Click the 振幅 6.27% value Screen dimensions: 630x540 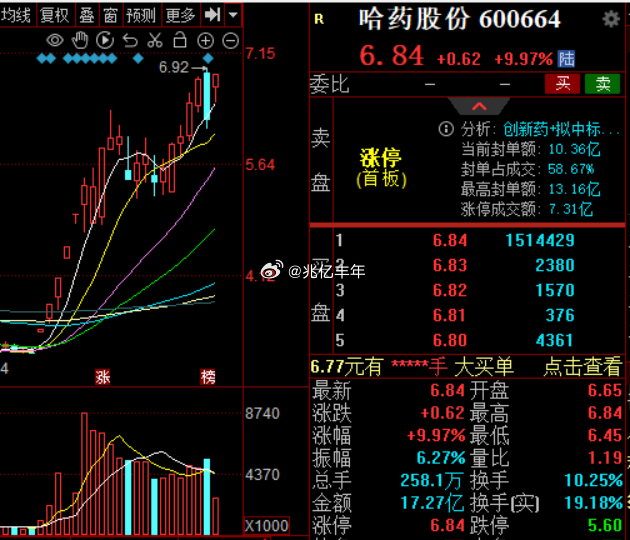point(441,458)
